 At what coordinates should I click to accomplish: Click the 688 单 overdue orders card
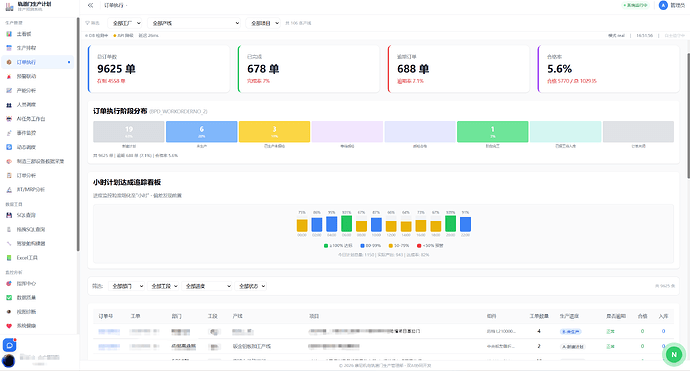[x=459, y=69]
